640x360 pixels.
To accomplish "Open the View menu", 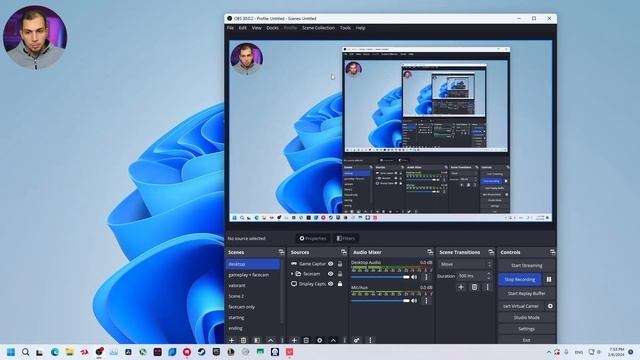I will 256,28.
